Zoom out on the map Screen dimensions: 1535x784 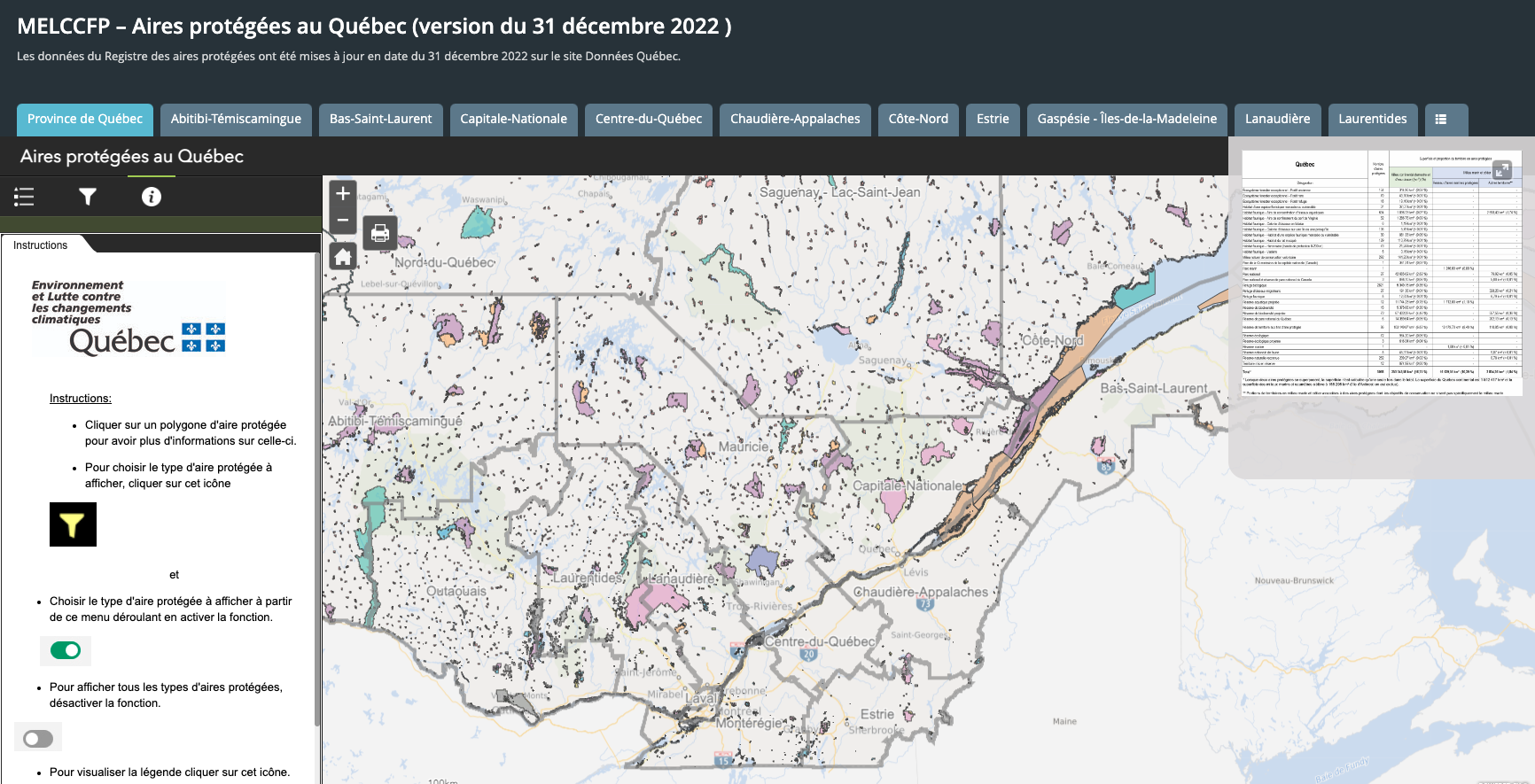coord(343,220)
